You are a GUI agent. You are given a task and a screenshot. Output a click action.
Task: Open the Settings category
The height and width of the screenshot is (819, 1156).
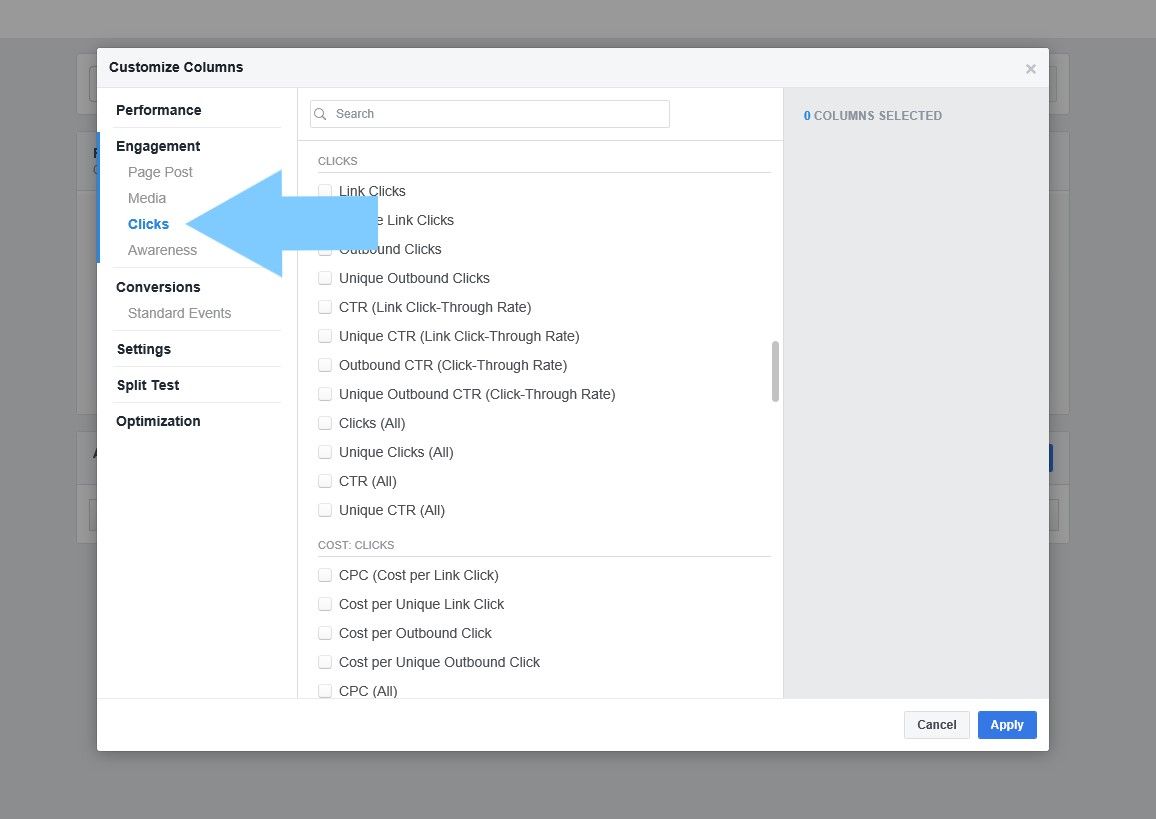144,349
